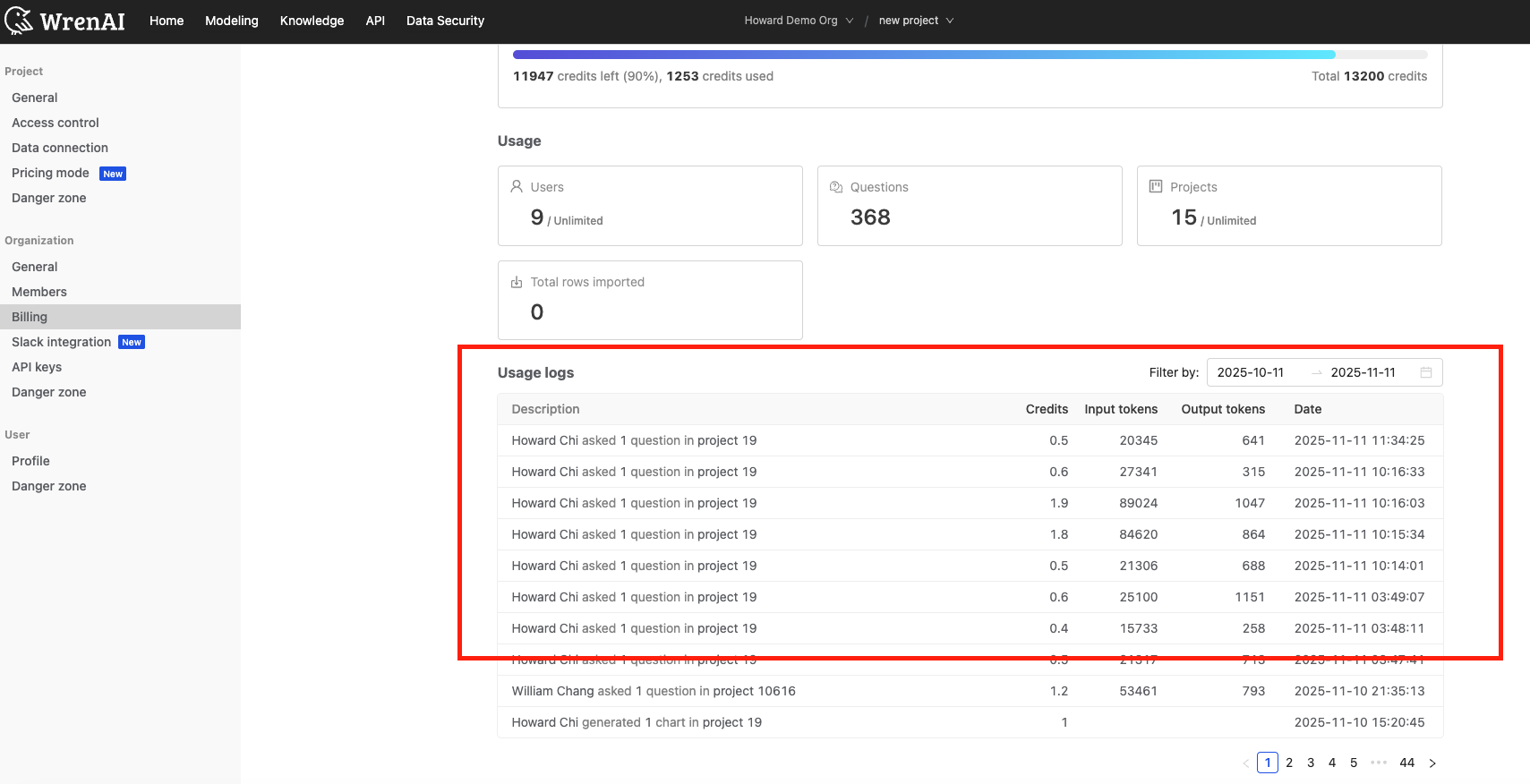The height and width of the screenshot is (784, 1530).
Task: Open the Modeling menu in top navigation
Action: pyautogui.click(x=231, y=21)
